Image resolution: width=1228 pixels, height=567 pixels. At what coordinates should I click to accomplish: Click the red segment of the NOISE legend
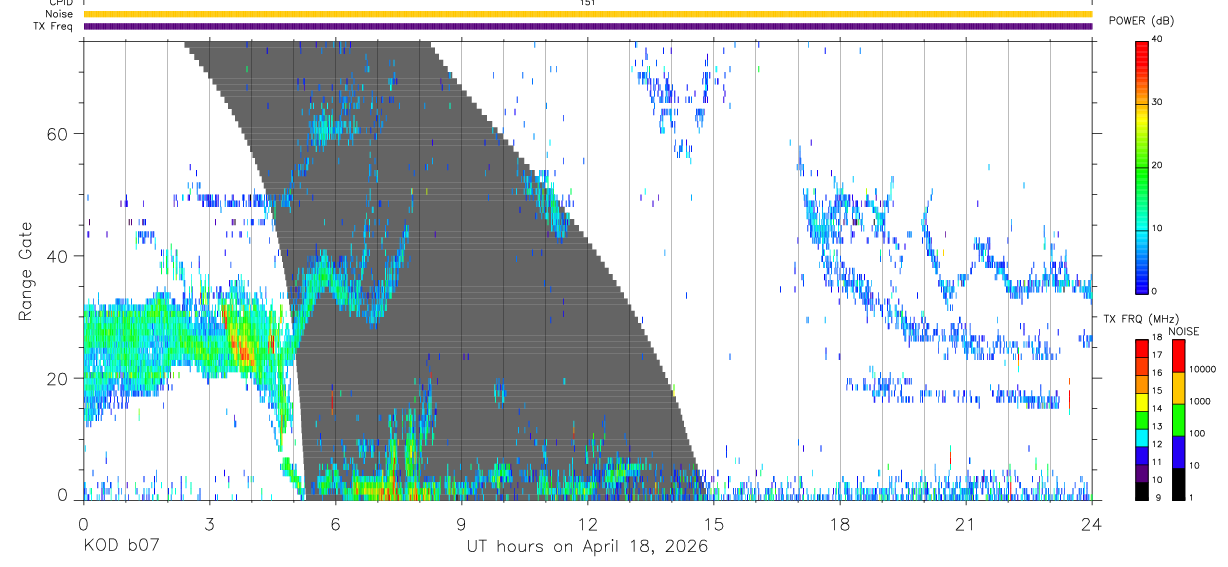coord(1178,356)
